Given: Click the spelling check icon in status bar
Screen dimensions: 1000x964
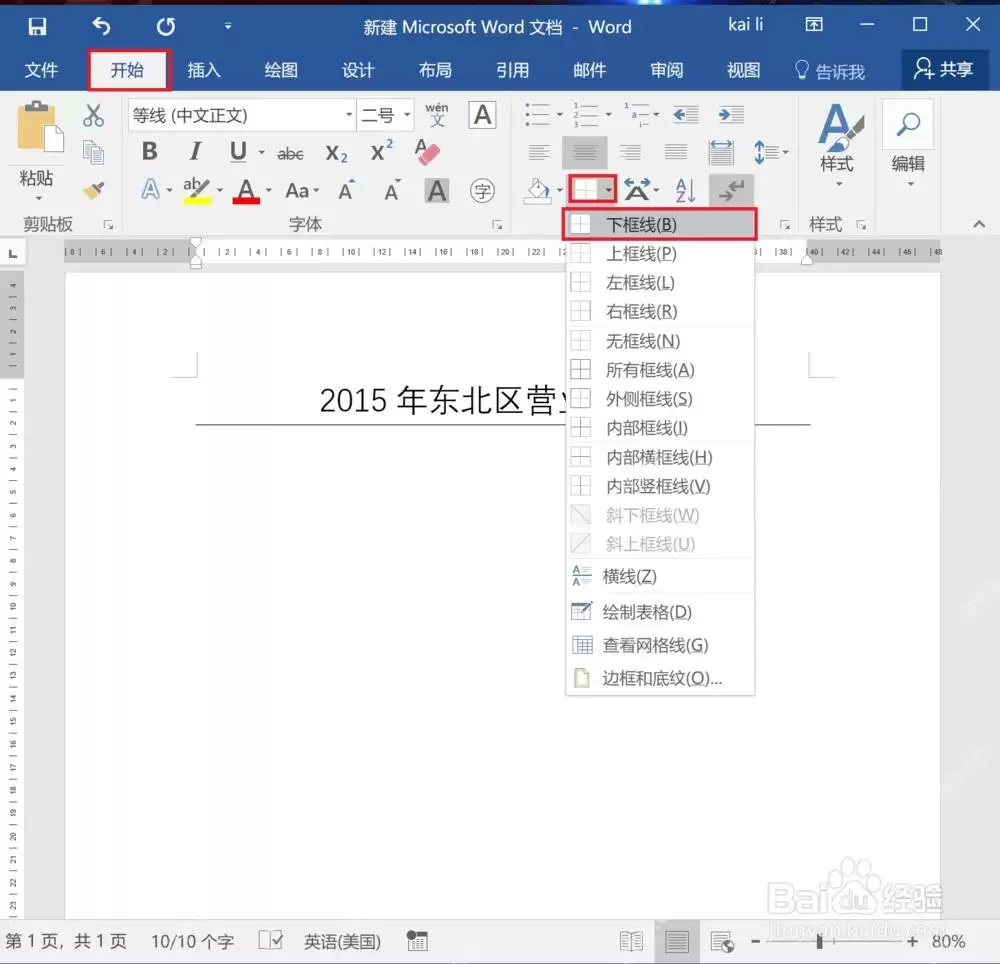Looking at the screenshot, I should click(270, 940).
